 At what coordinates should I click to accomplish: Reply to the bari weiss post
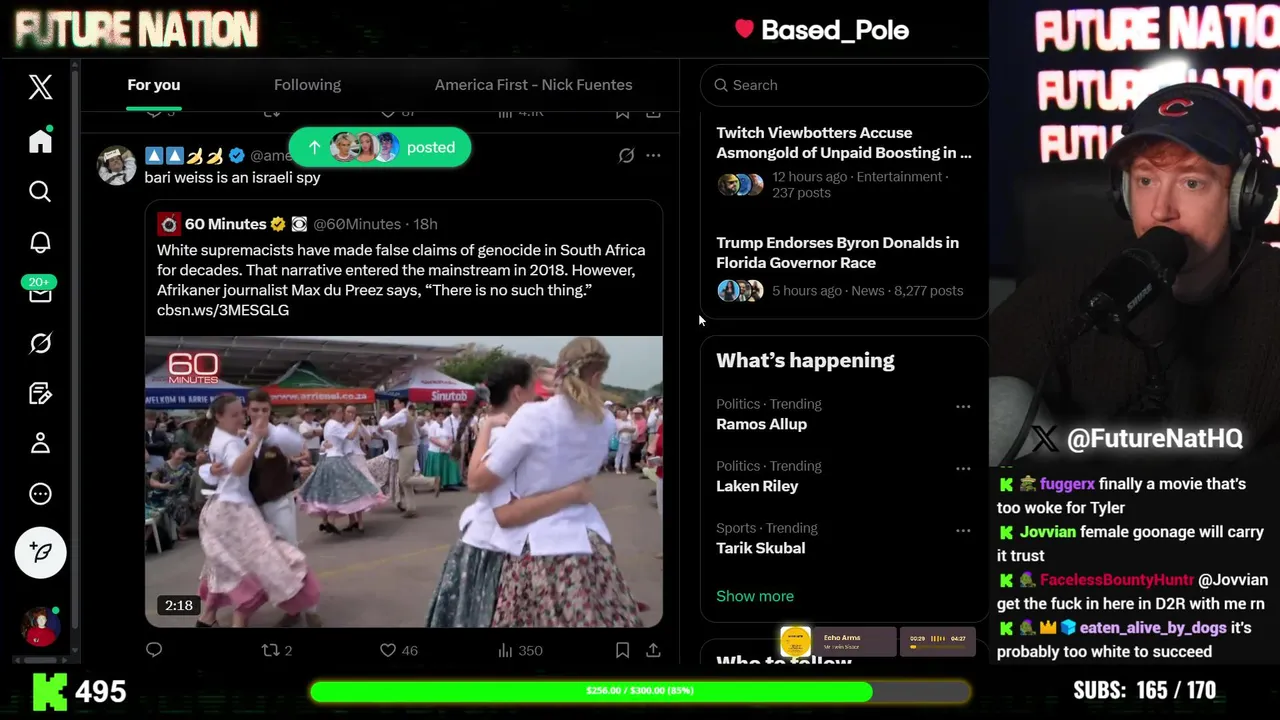(x=154, y=650)
